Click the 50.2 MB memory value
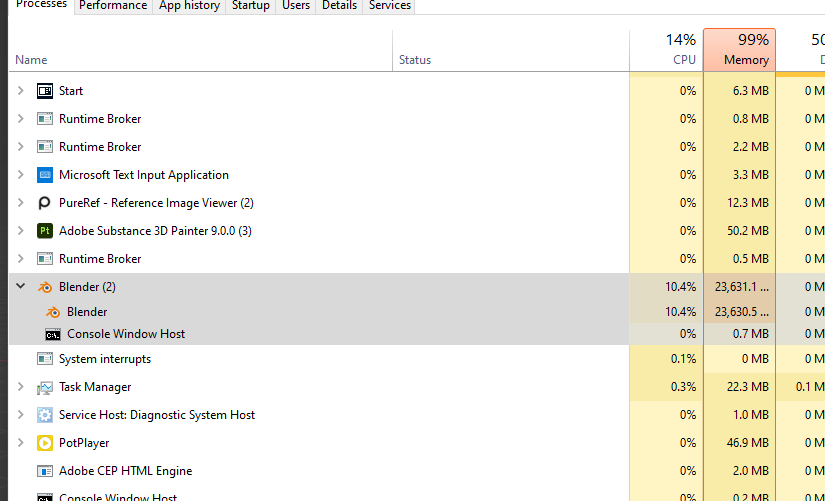 tap(748, 231)
